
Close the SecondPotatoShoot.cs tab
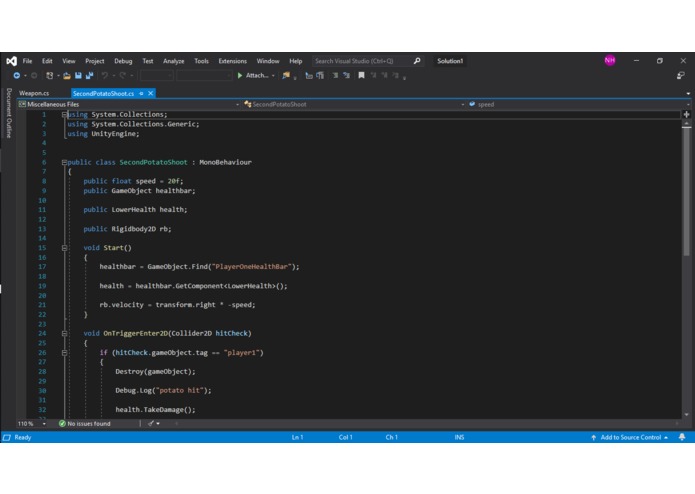click(x=151, y=93)
